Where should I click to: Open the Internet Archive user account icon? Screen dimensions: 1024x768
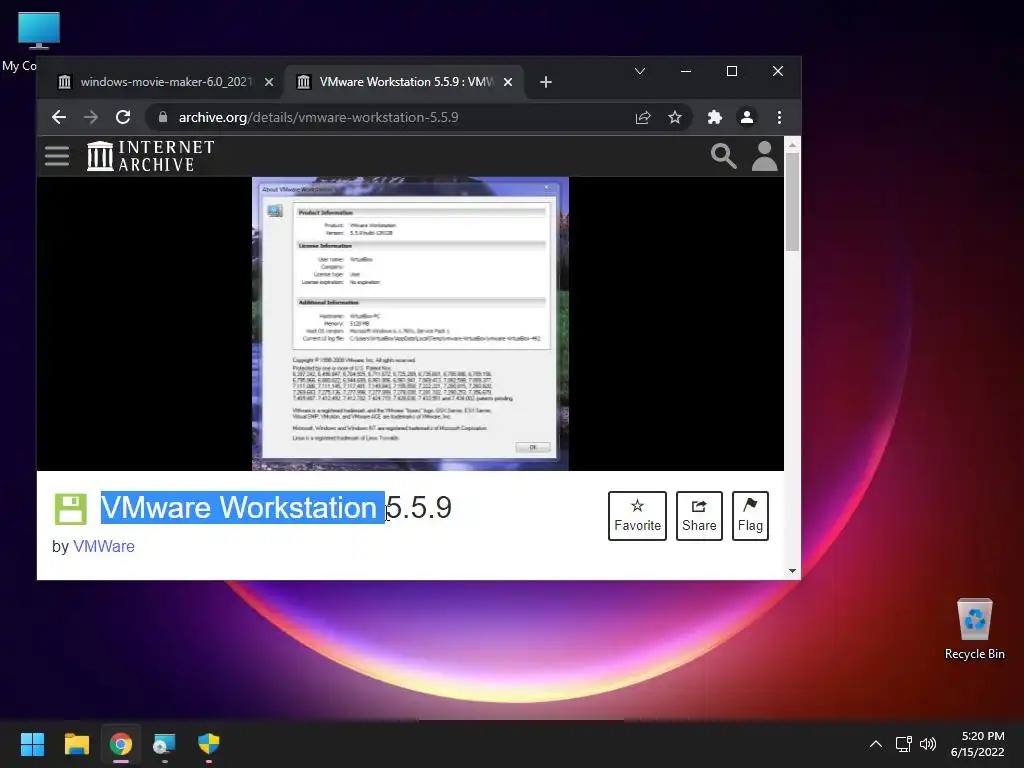point(764,156)
